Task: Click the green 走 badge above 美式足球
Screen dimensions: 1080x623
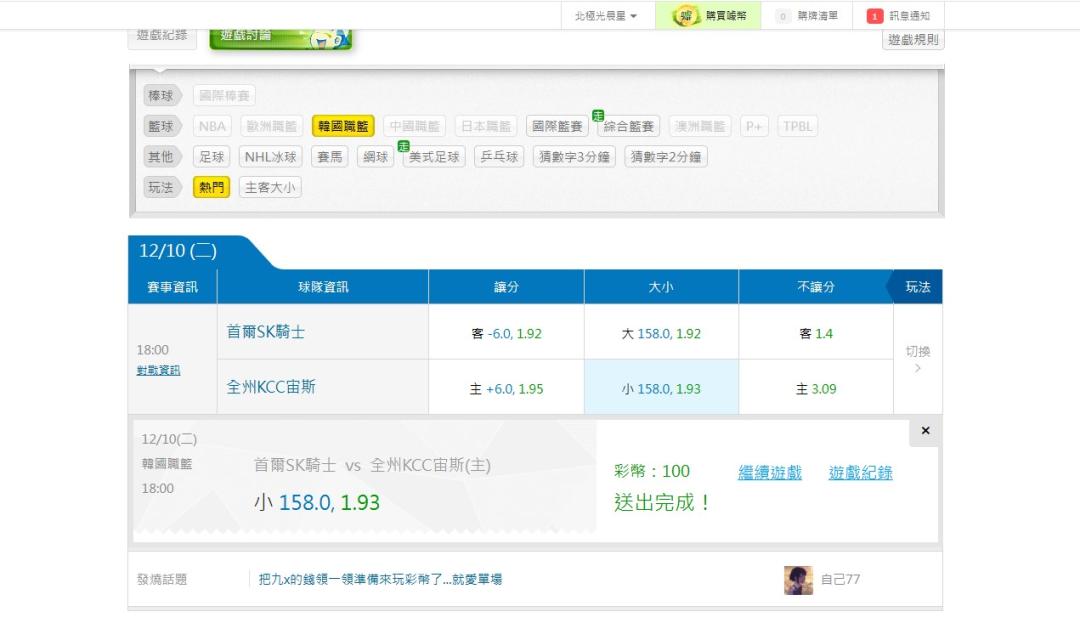Action: click(404, 146)
